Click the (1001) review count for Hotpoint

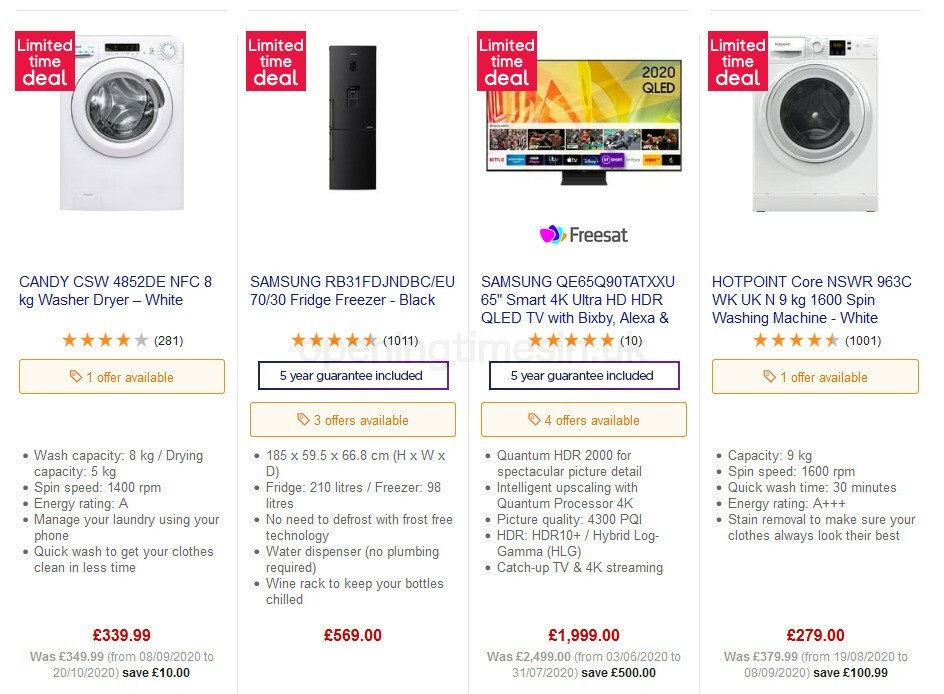click(x=862, y=340)
